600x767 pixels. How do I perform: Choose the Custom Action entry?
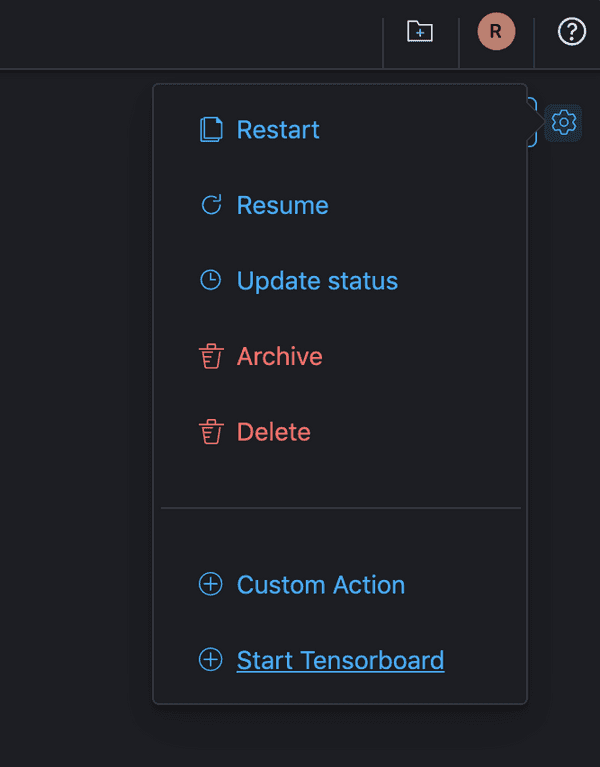[x=320, y=585]
